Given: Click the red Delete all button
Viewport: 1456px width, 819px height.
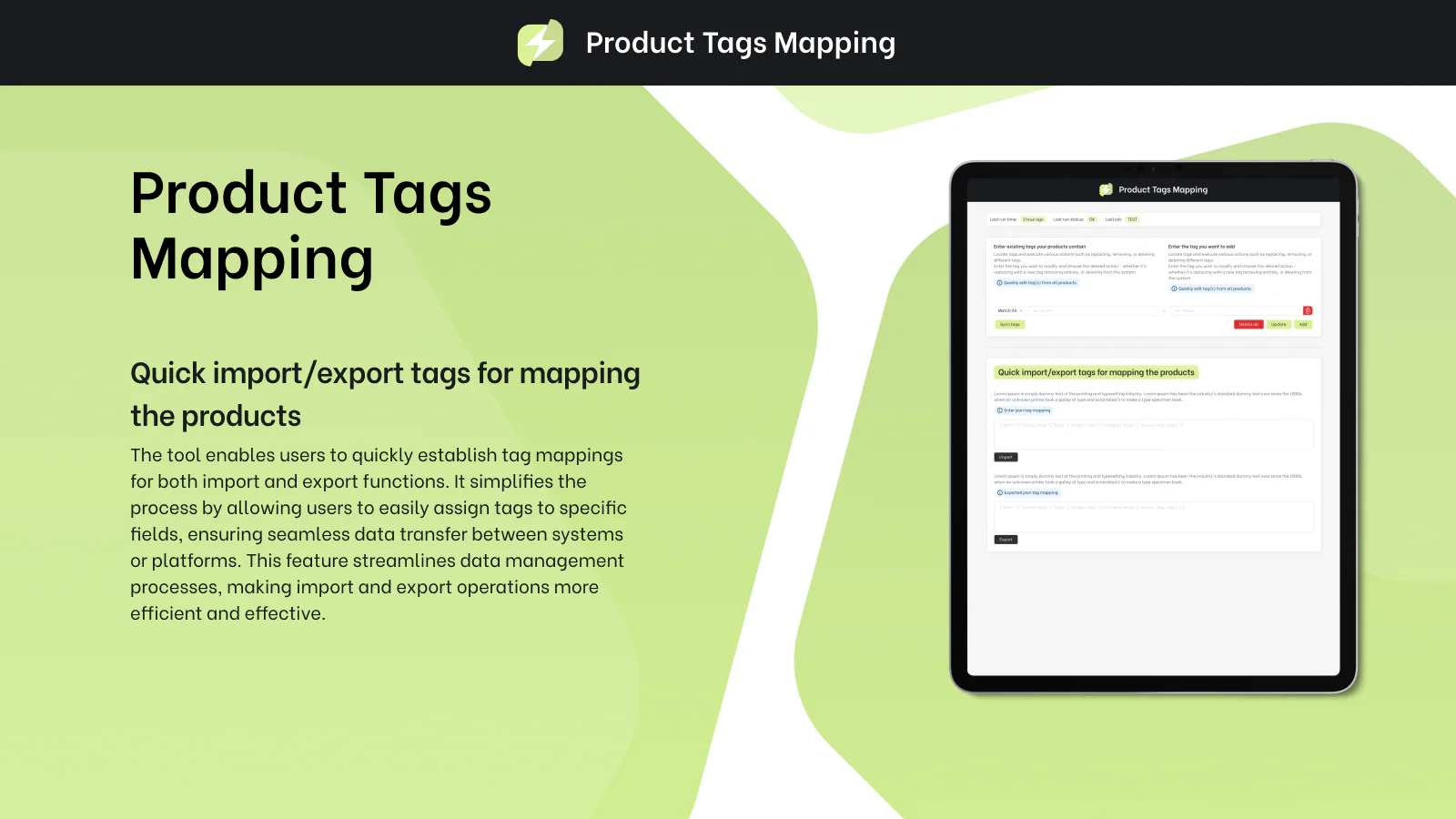Looking at the screenshot, I should point(1249,325).
